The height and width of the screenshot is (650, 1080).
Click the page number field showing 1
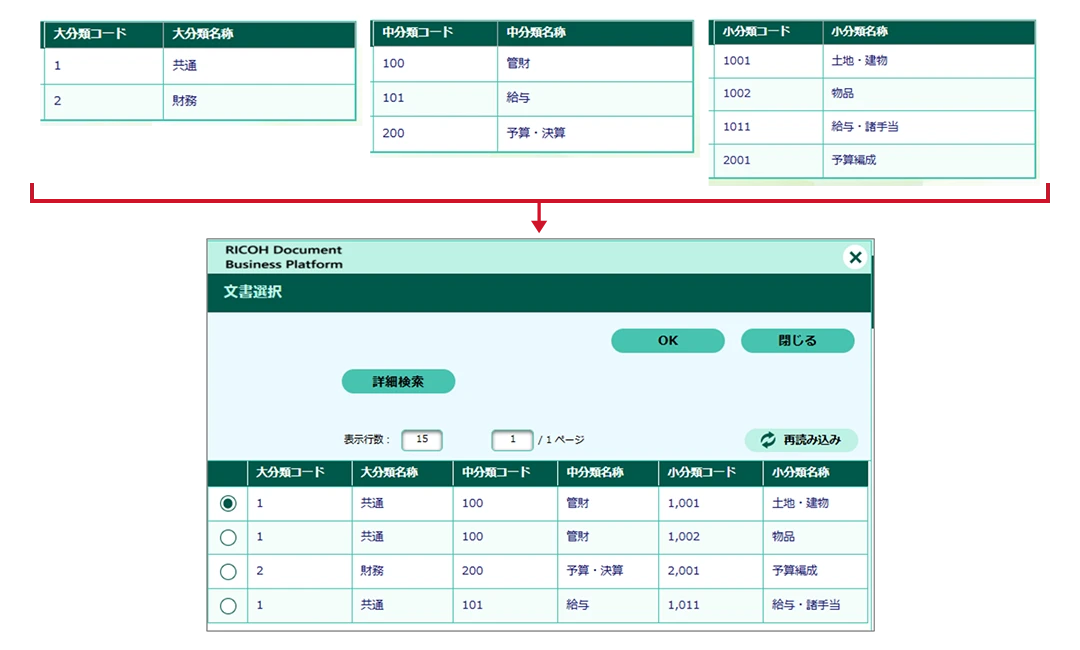click(512, 440)
